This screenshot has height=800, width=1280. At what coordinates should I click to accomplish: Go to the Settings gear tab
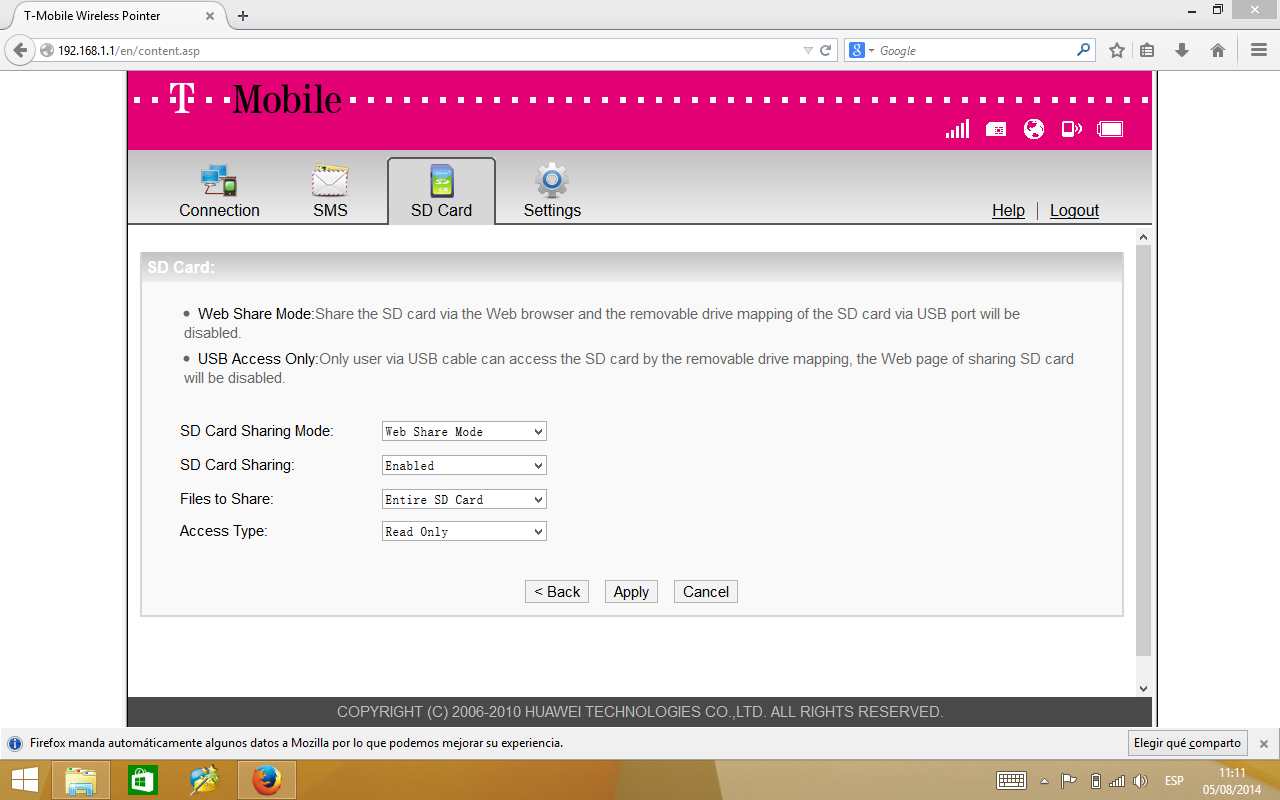tap(552, 192)
